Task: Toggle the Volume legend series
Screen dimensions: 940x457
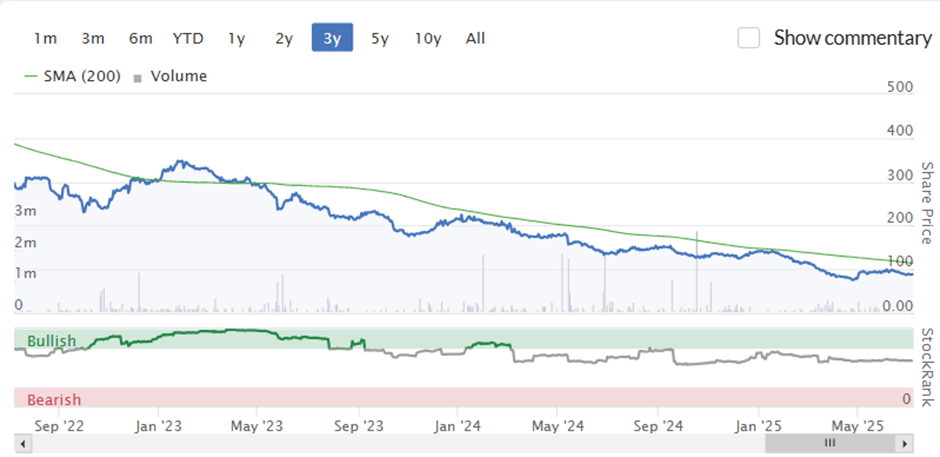Action: point(171,77)
